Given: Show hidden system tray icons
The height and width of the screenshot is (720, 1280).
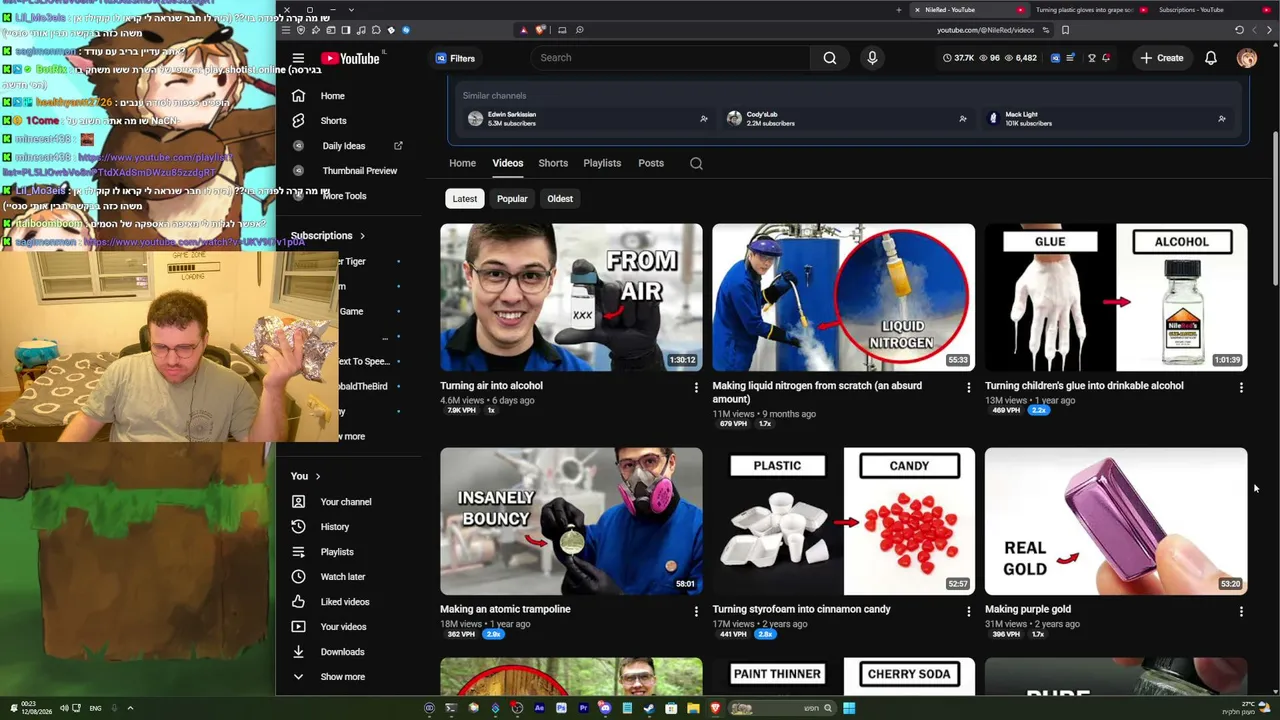Looking at the screenshot, I should [x=130, y=708].
